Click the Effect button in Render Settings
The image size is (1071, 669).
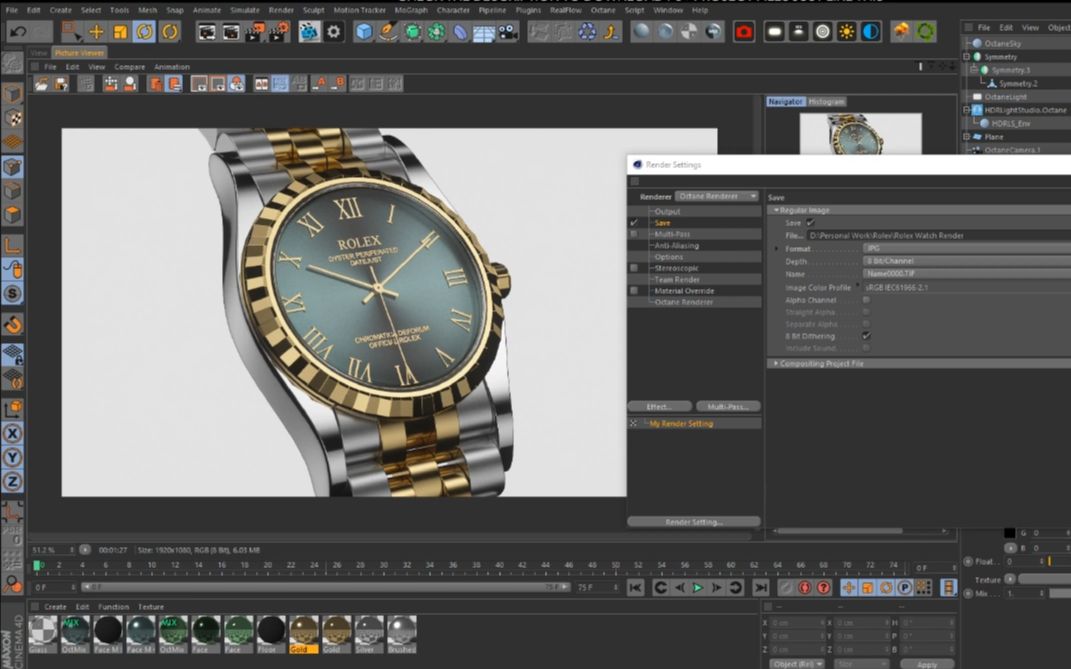point(658,406)
